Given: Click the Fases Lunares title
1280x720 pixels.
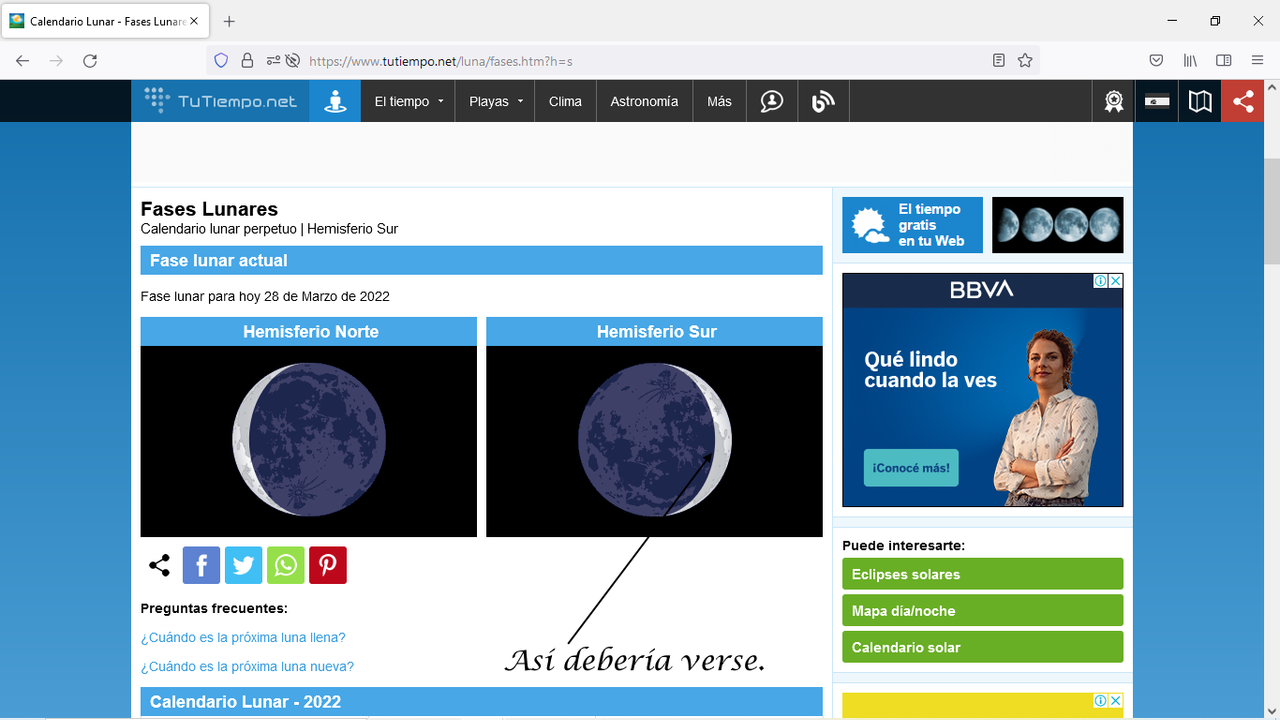Looking at the screenshot, I should [x=209, y=209].
